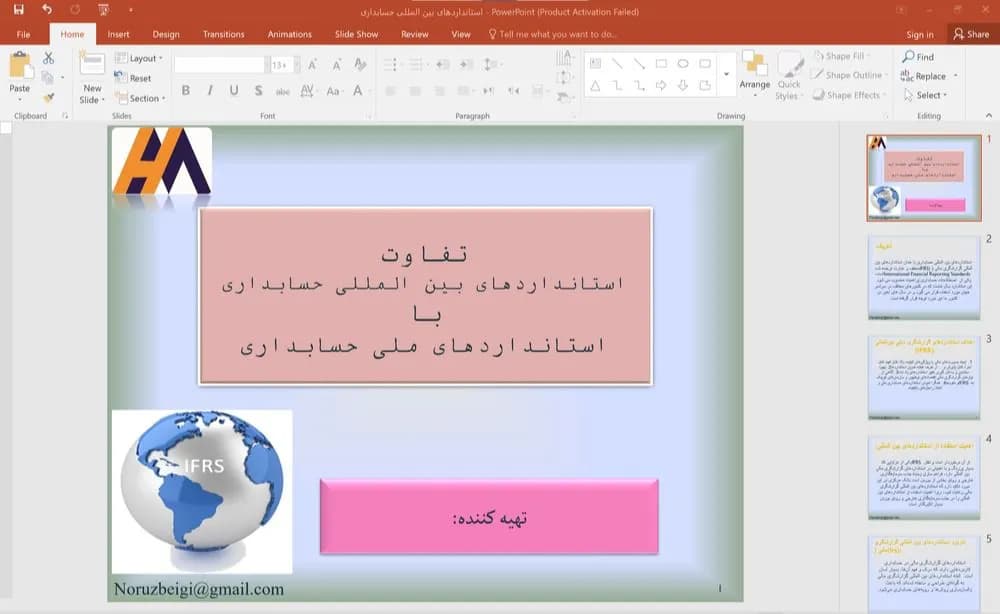Toggle Italic formatting
Screen dimensions: 1000x614
pyautogui.click(x=210, y=91)
